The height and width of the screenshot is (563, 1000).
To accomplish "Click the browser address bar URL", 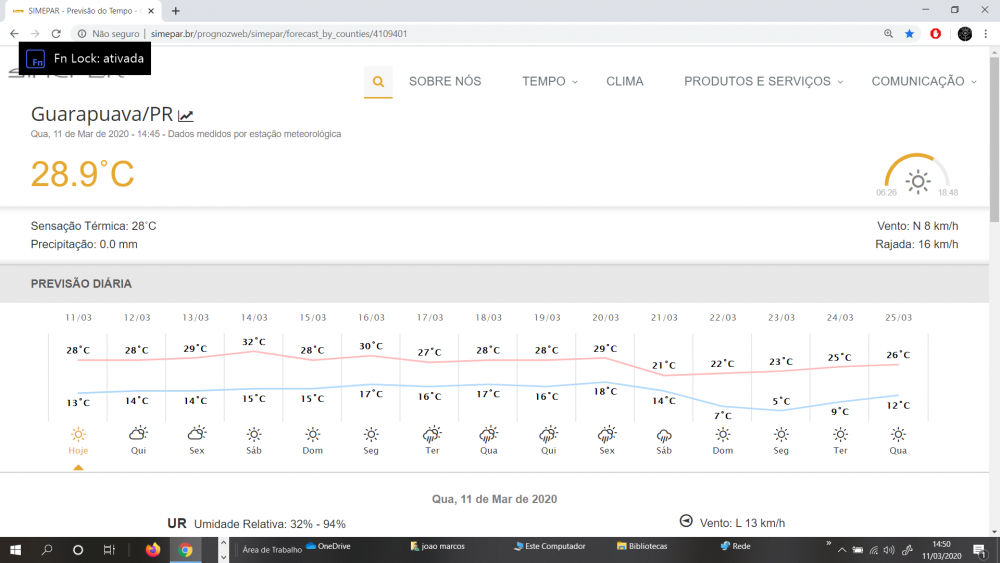I will point(278,33).
